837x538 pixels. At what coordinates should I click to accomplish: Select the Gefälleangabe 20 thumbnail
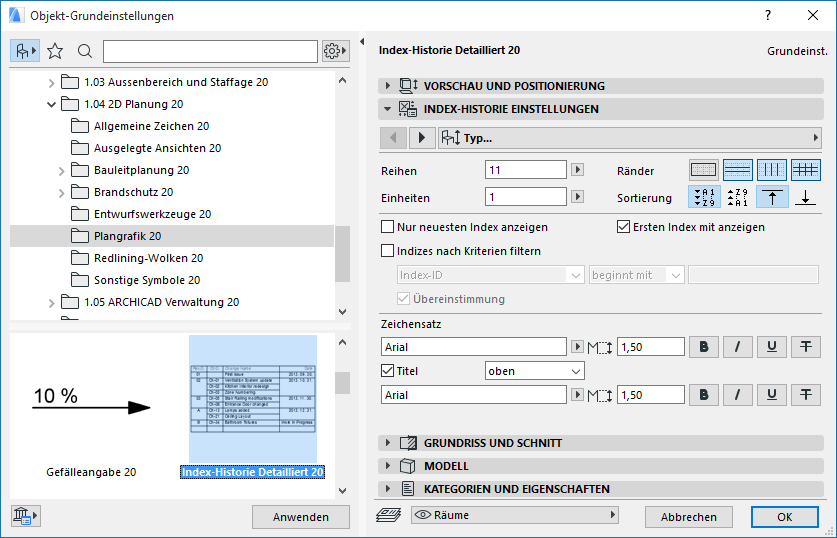(x=91, y=408)
